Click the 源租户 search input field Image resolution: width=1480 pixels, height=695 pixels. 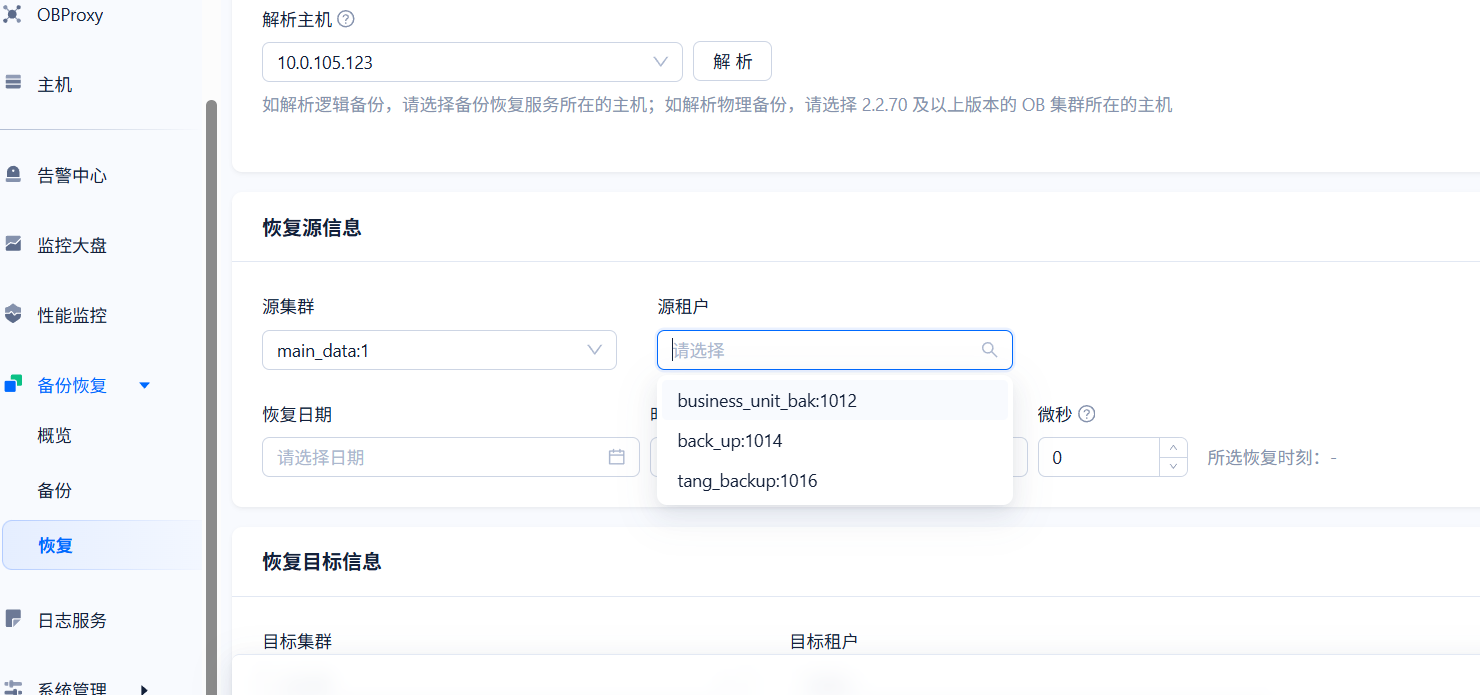[x=822, y=351]
